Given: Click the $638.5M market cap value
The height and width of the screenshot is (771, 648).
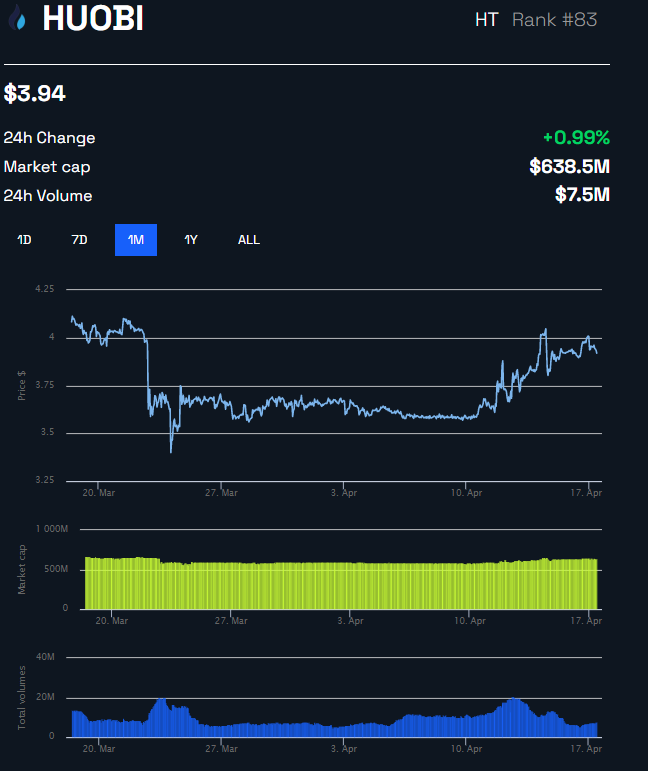Looking at the screenshot, I should 569,166.
